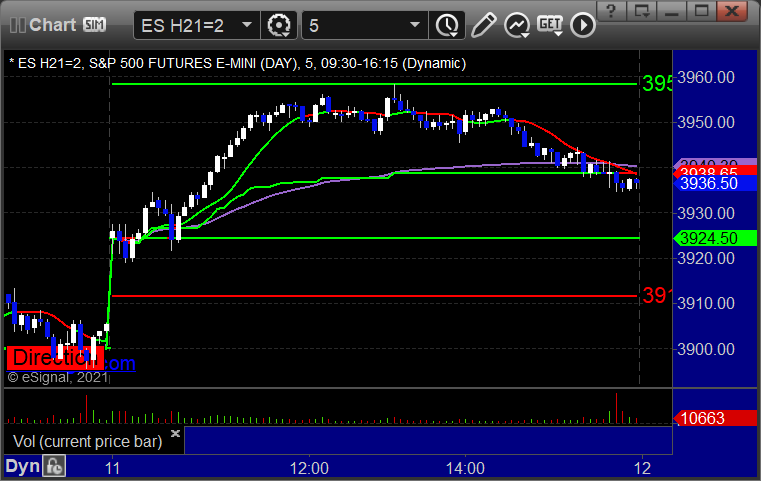This screenshot has width=761, height=481.
Task: Toggle the time lock clock icon
Action: [x=54, y=466]
